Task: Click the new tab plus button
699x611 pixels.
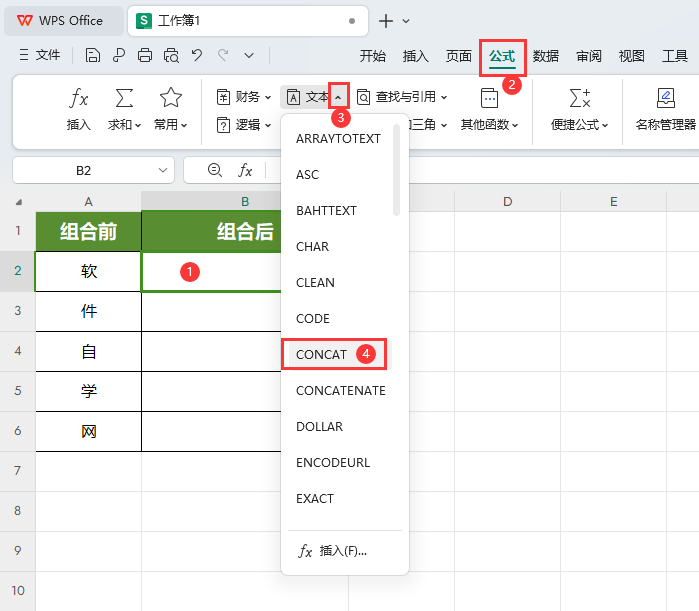Action: (386, 21)
